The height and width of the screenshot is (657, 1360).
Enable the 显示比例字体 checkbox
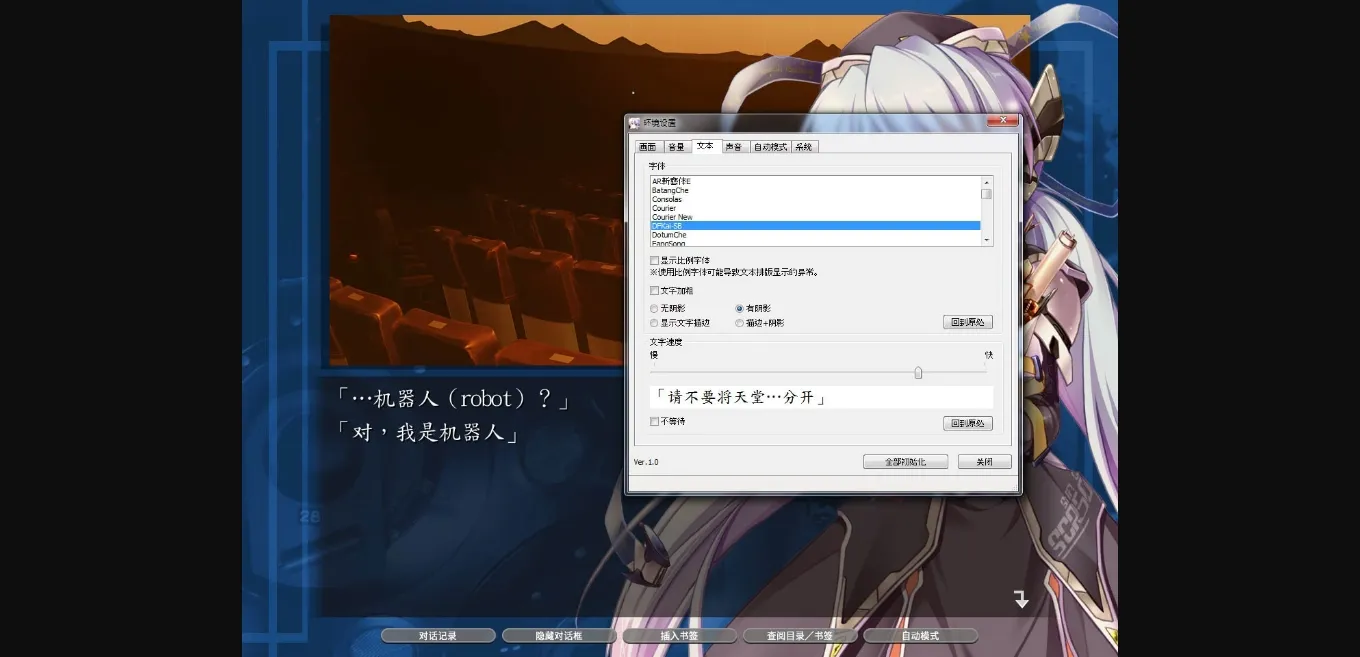(655, 259)
